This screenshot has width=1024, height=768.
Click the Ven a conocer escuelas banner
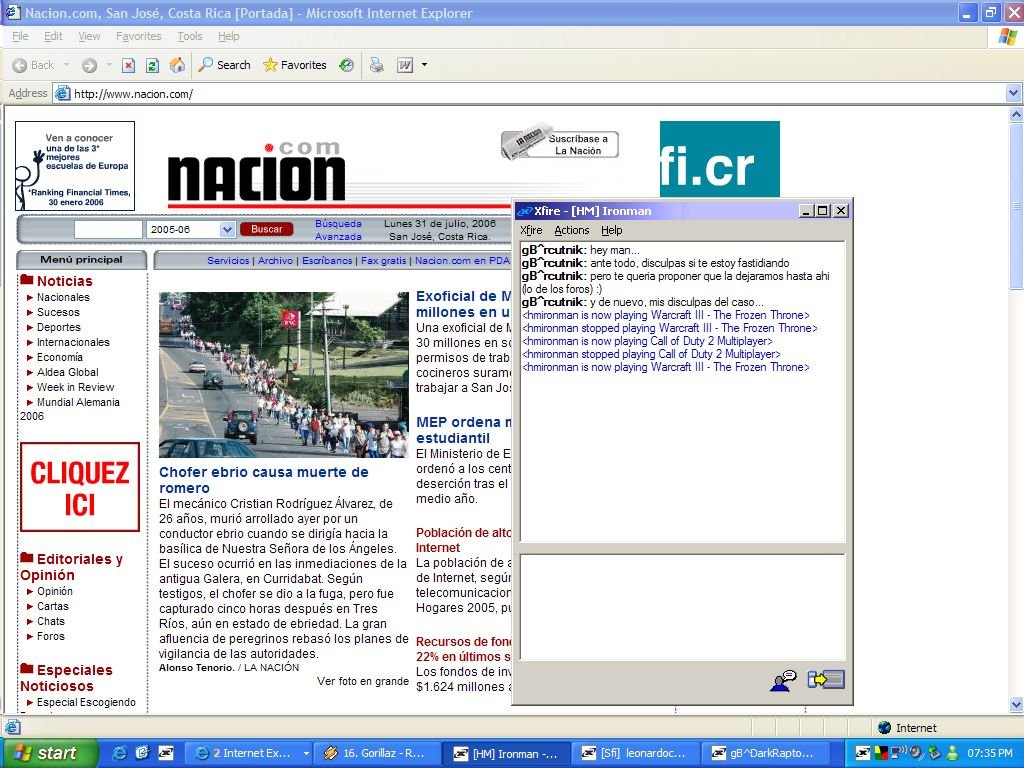[x=75, y=166]
